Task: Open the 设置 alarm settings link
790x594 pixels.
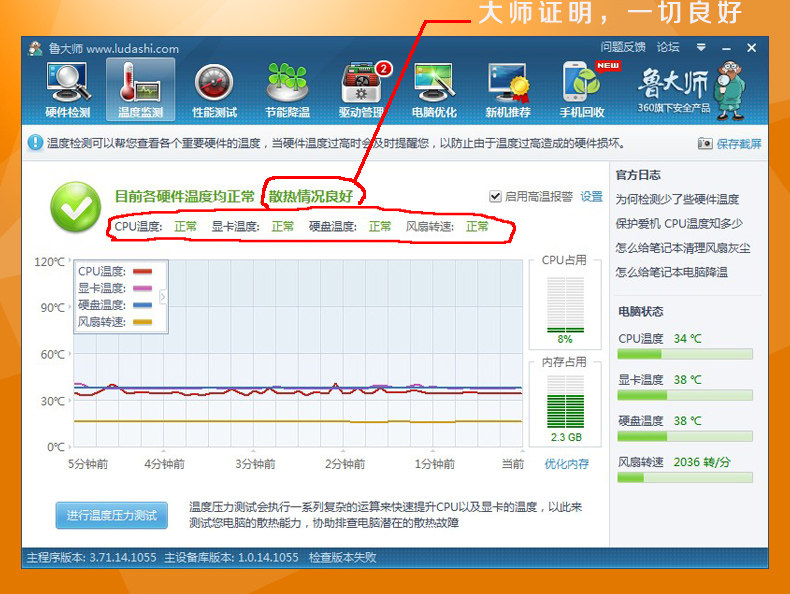Action: coord(591,196)
